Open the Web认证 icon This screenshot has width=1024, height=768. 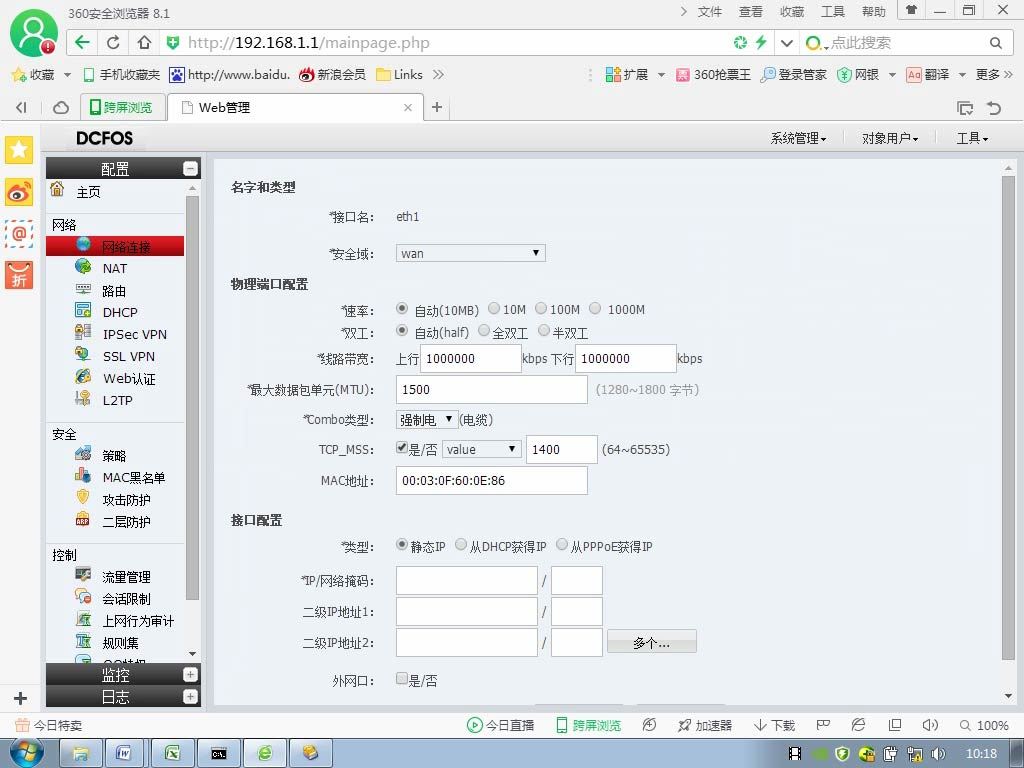83,376
